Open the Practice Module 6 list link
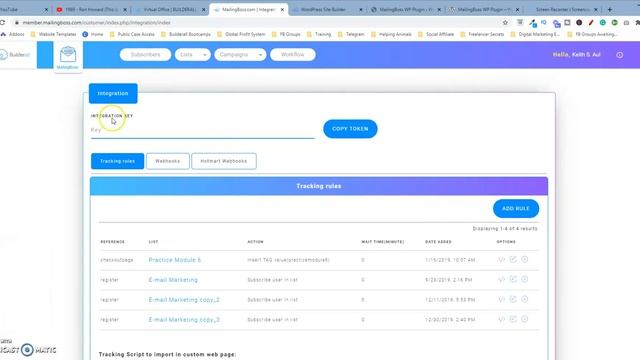 point(175,260)
